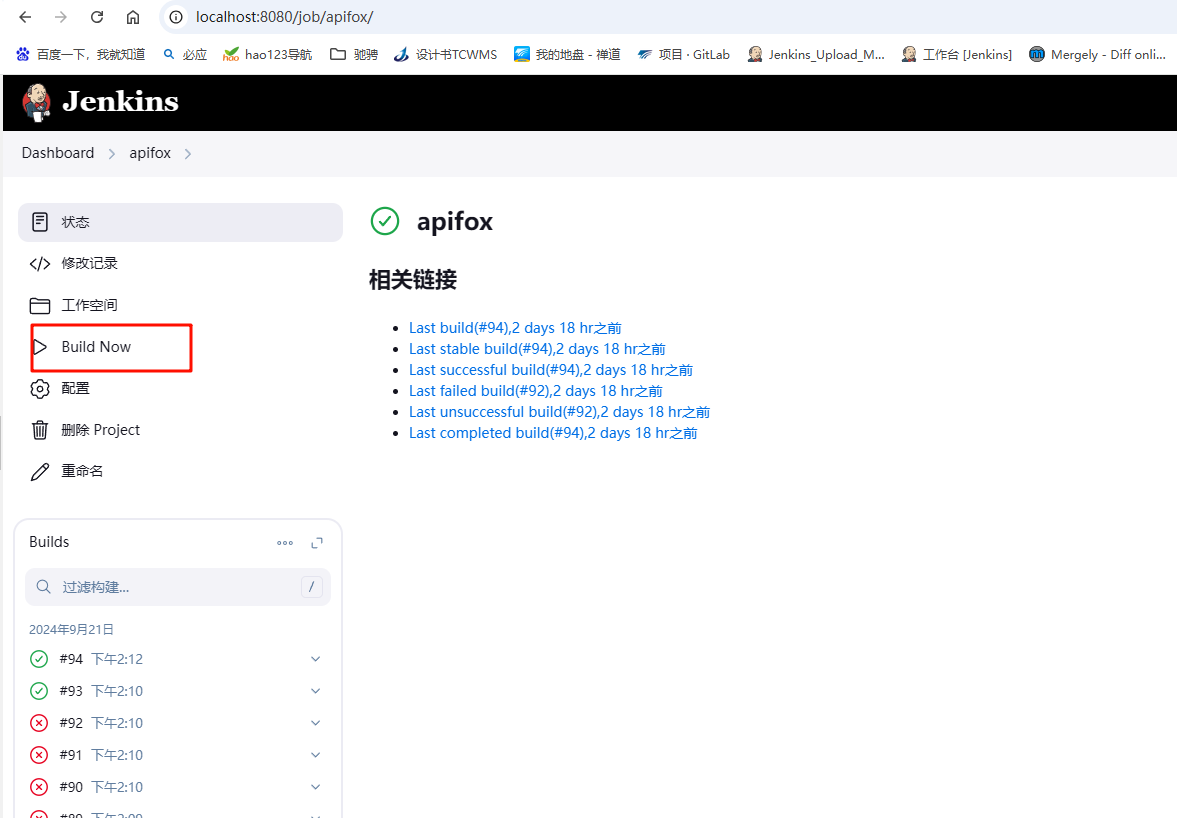Viewport: 1177px width, 818px height.
Task: Go back with browser back arrow
Action: pyautogui.click(x=25, y=17)
